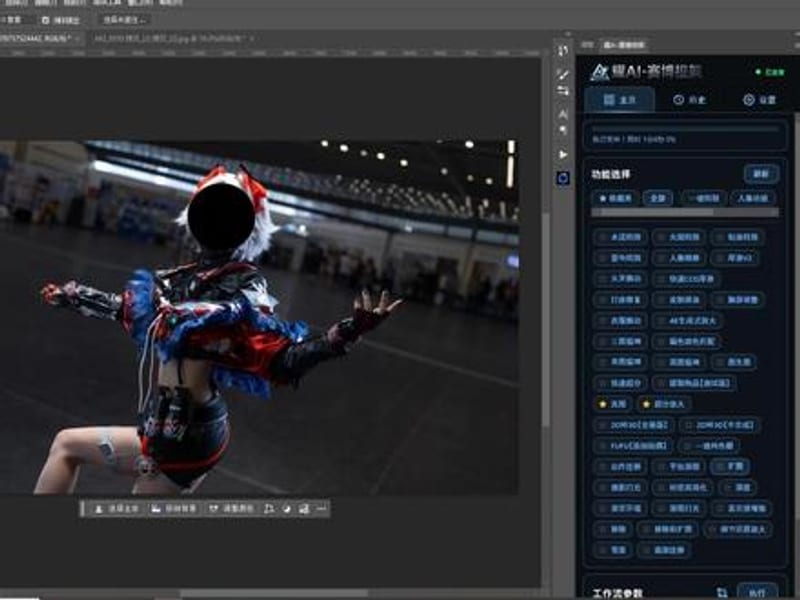The width and height of the screenshot is (800, 600).
Task: Click the letter A character icon in the strip
Action: point(563,114)
